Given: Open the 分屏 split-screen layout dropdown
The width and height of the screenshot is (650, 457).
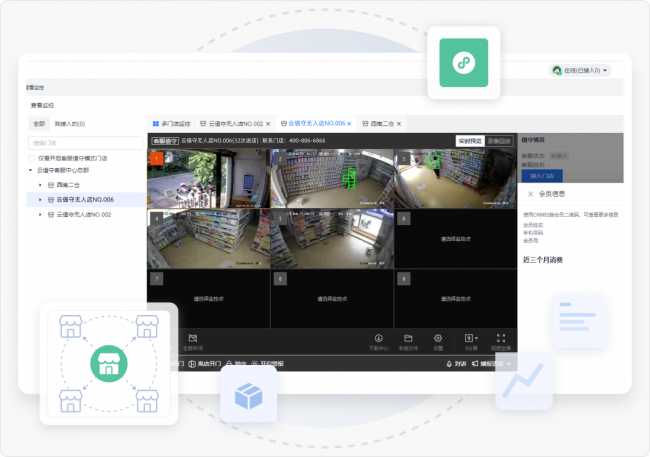Looking at the screenshot, I should coord(472,339).
